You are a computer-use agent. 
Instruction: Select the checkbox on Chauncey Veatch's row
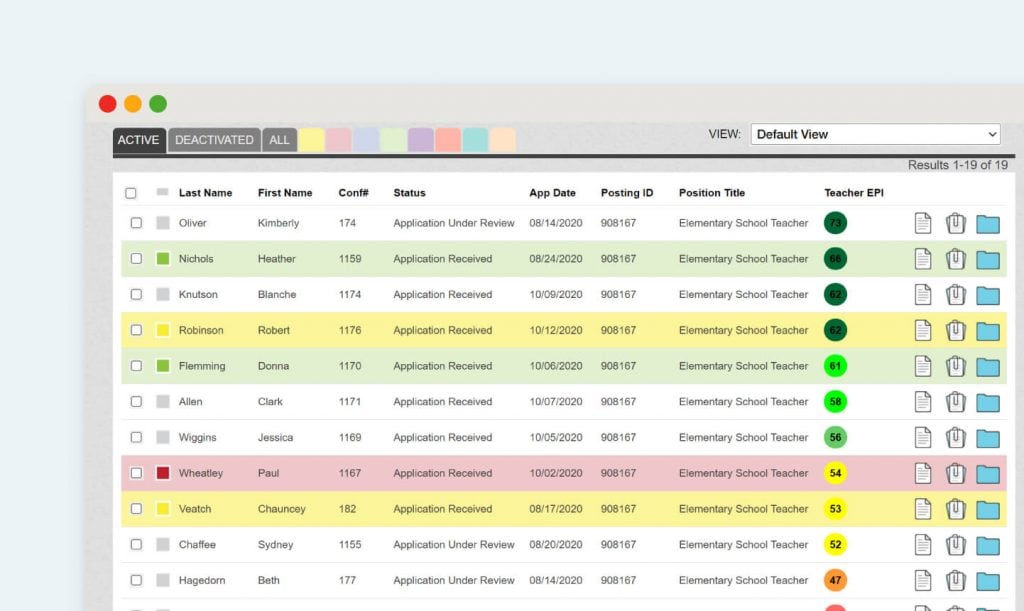(x=136, y=508)
